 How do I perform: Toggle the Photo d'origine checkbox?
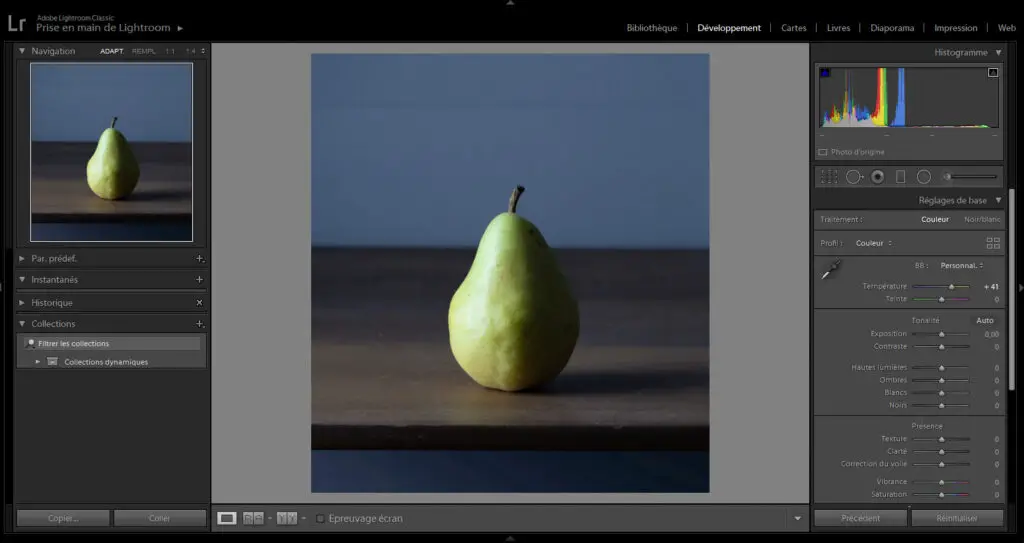(x=823, y=152)
